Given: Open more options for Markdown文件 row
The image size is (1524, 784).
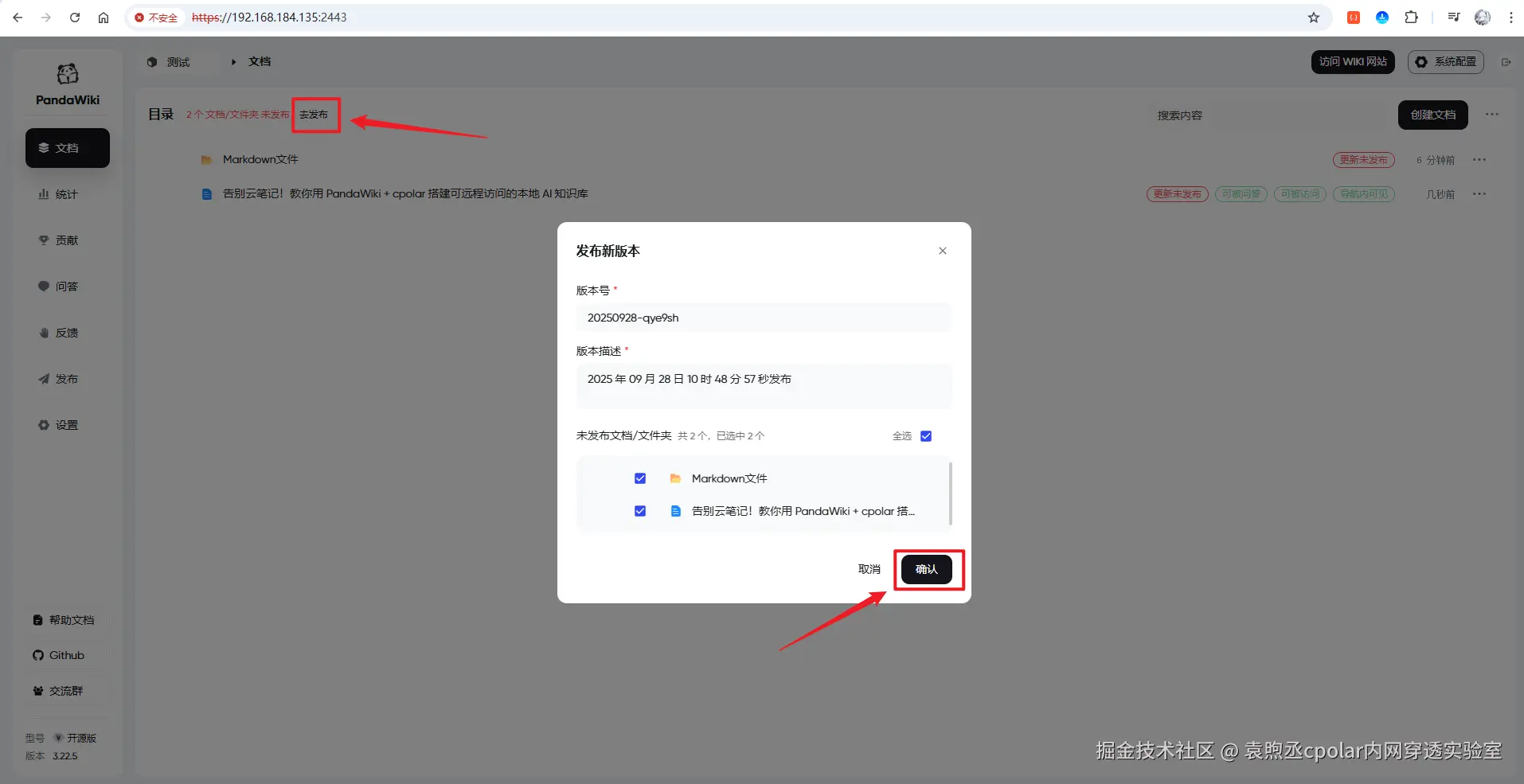Looking at the screenshot, I should click(1479, 160).
